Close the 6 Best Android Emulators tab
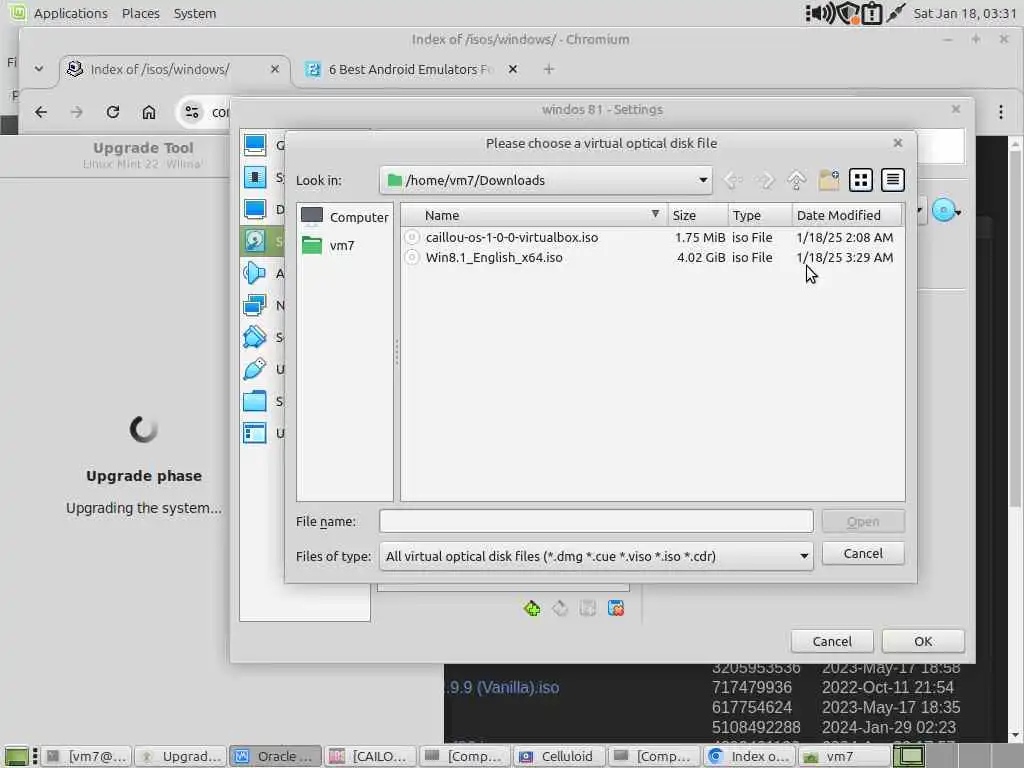The width and height of the screenshot is (1024, 768). (513, 69)
